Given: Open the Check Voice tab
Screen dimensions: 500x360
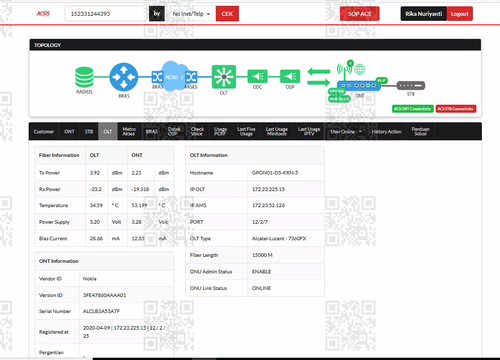Looking at the screenshot, I should point(197,132).
